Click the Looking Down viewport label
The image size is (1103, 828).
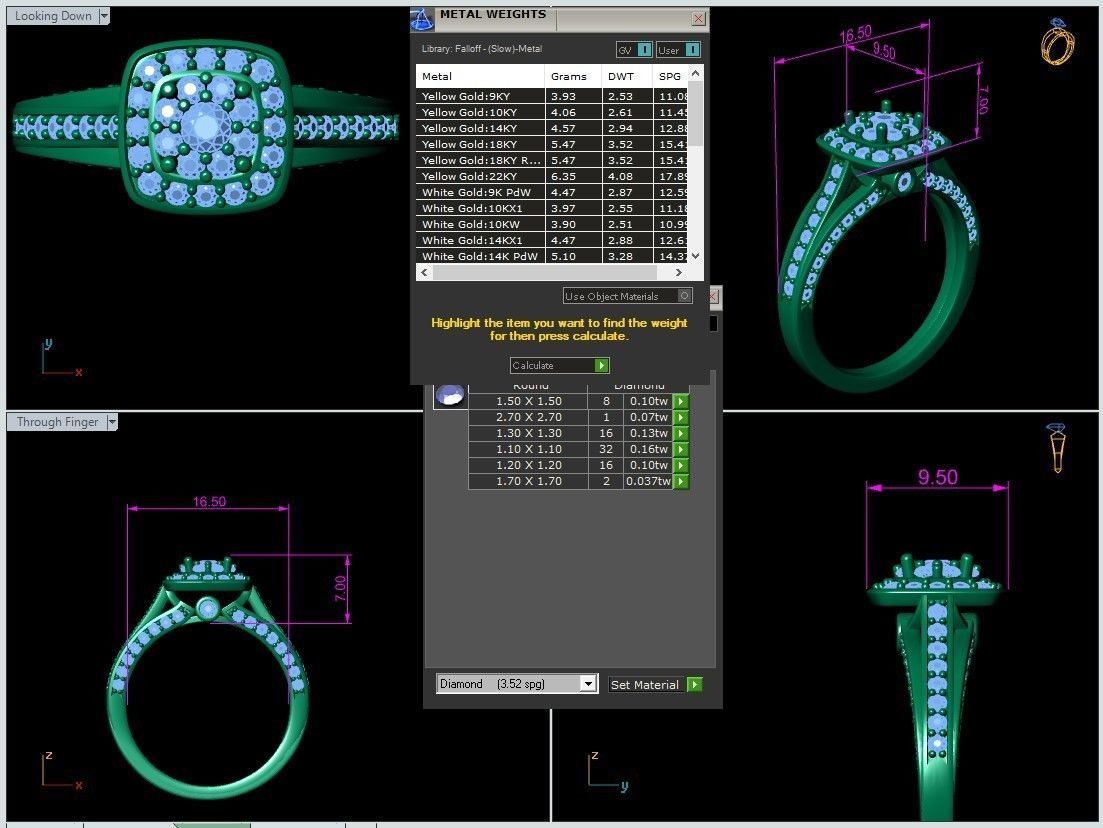pyautogui.click(x=53, y=15)
